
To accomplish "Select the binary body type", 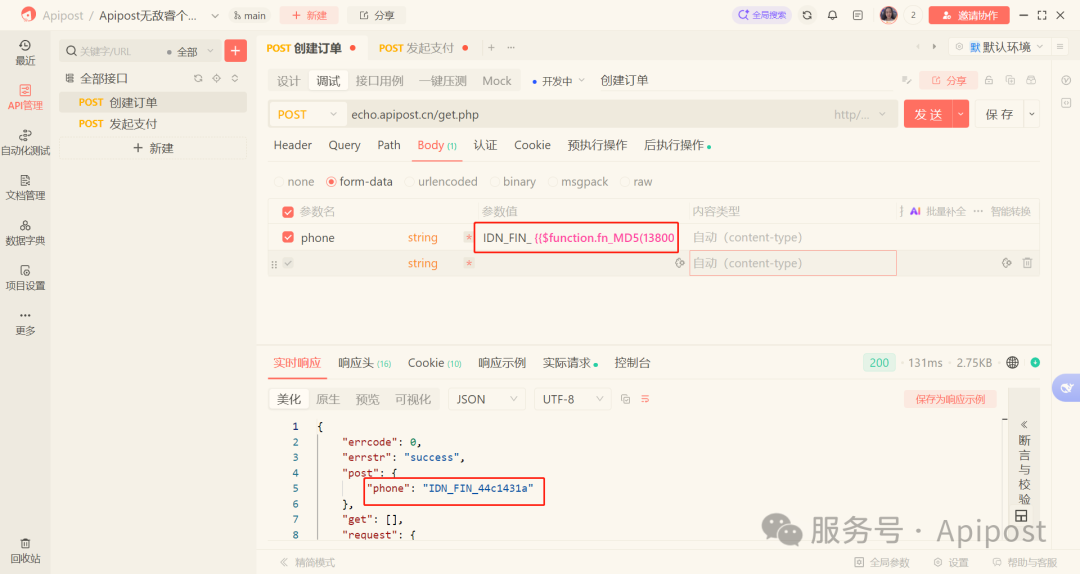I will [x=513, y=182].
